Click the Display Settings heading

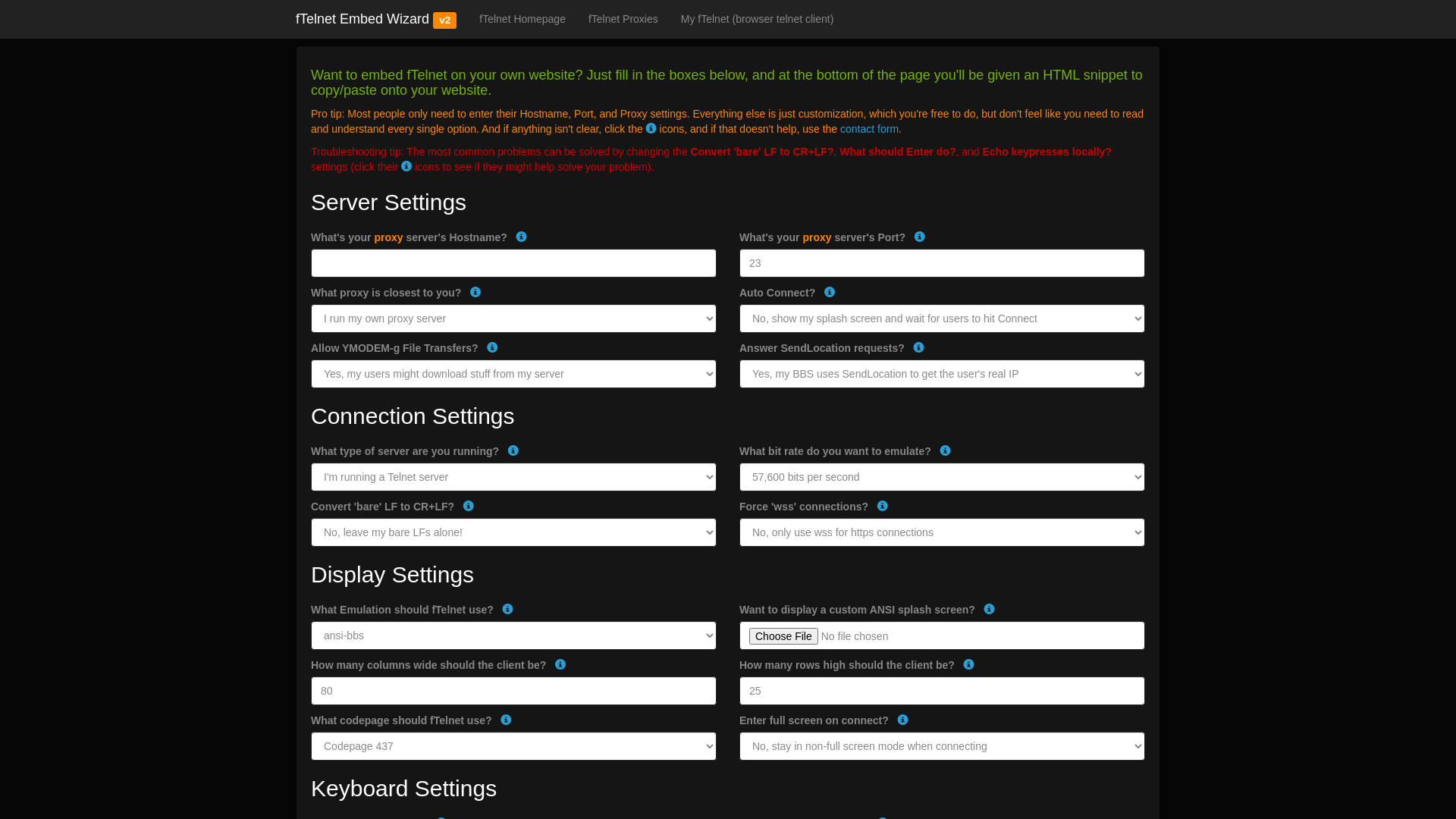(x=392, y=575)
